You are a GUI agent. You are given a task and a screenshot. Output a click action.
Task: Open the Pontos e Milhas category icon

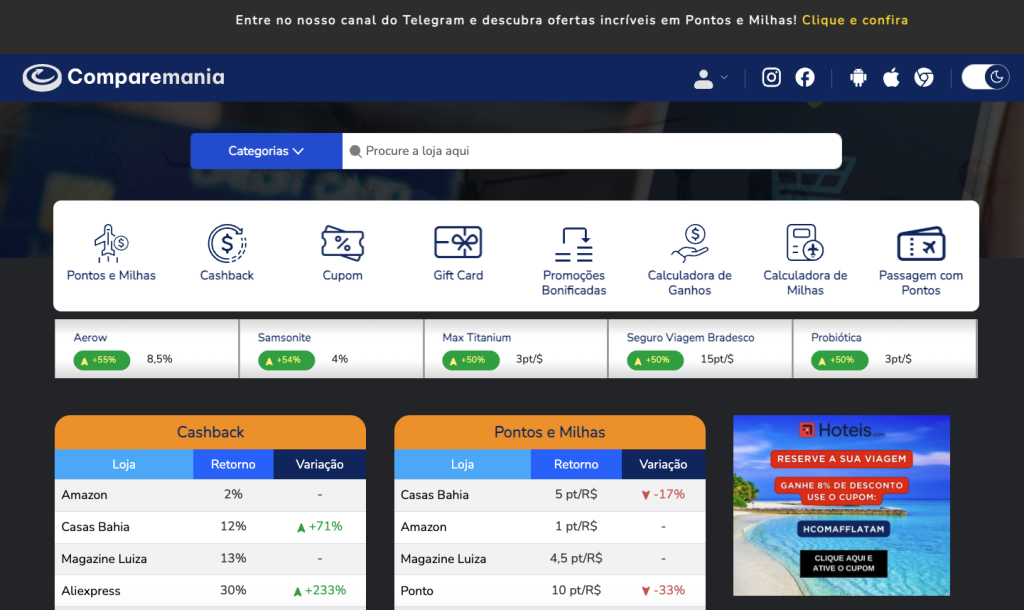point(111,244)
